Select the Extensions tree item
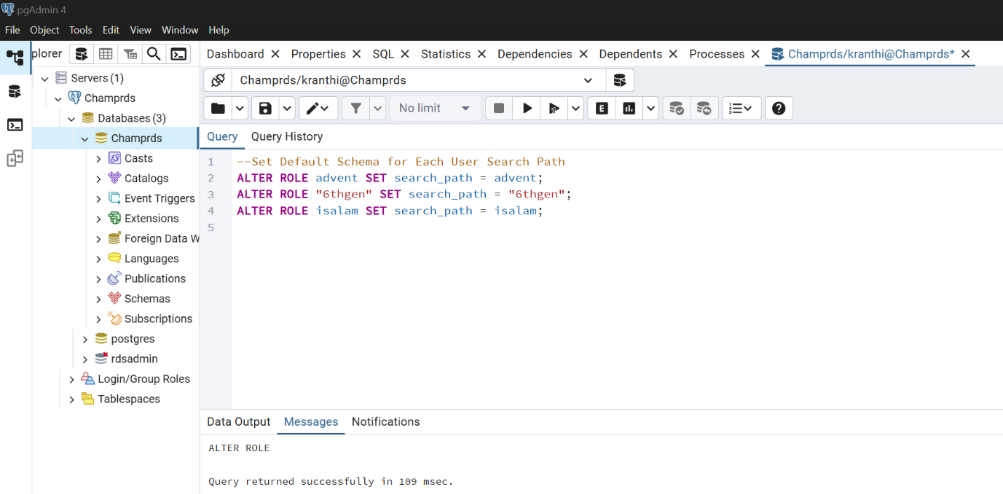Screen dimensions: 1003x494 (x=152, y=219)
